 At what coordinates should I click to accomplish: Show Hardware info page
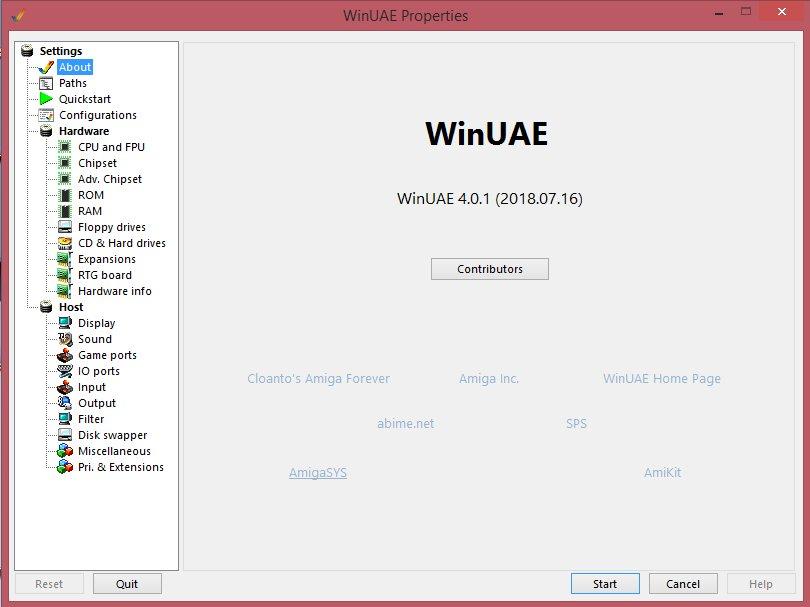115,291
